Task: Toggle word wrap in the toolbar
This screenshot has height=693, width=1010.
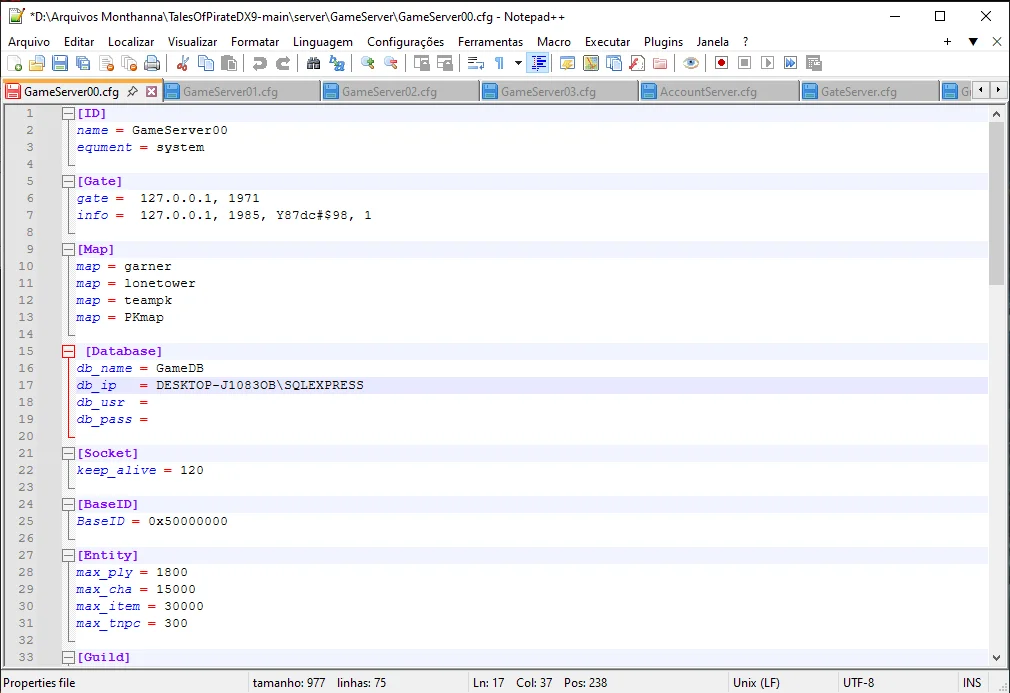Action: coord(476,63)
